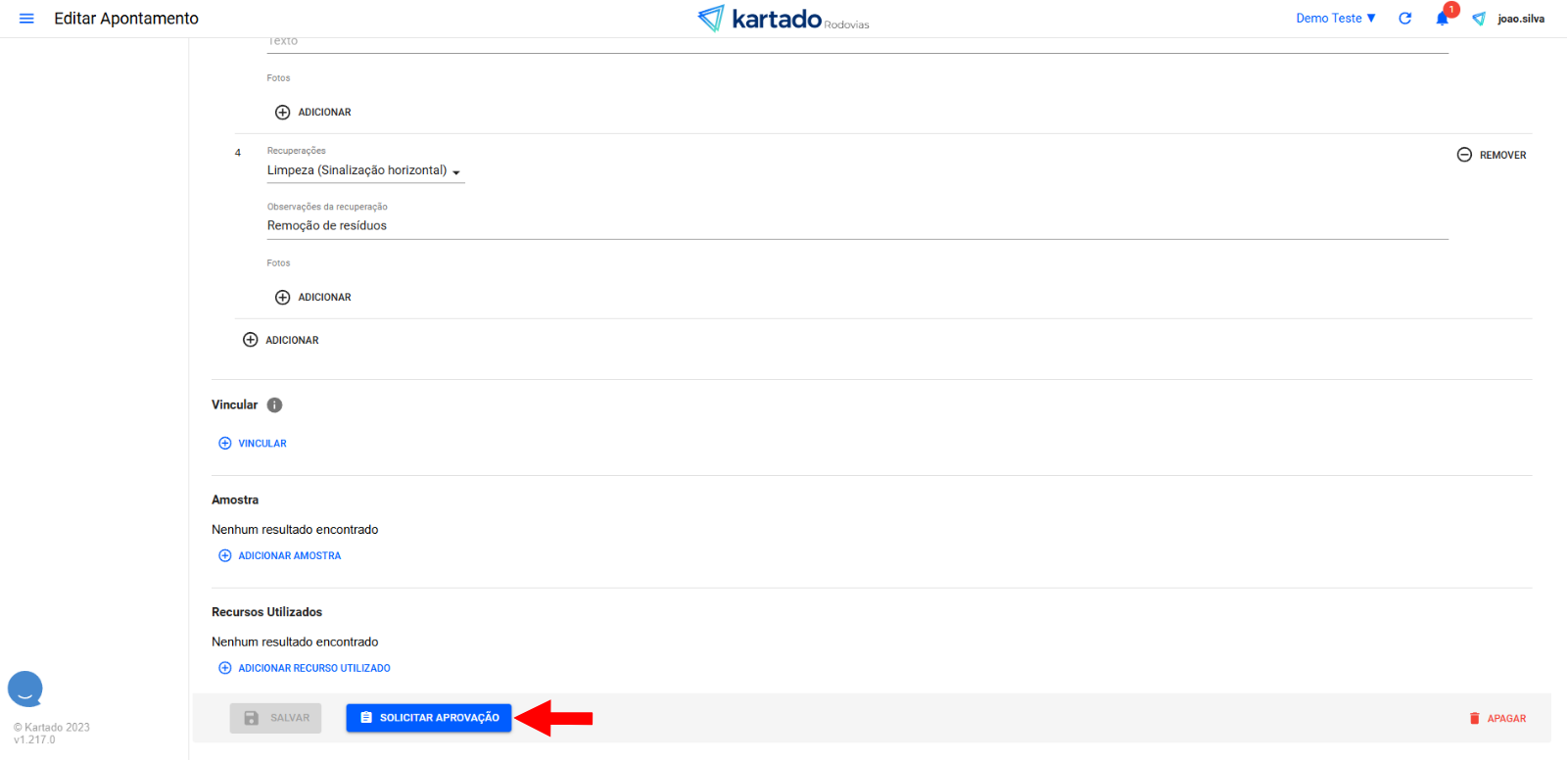The width and height of the screenshot is (1568, 761).
Task: Open the chat support bubble
Action: pyautogui.click(x=25, y=689)
